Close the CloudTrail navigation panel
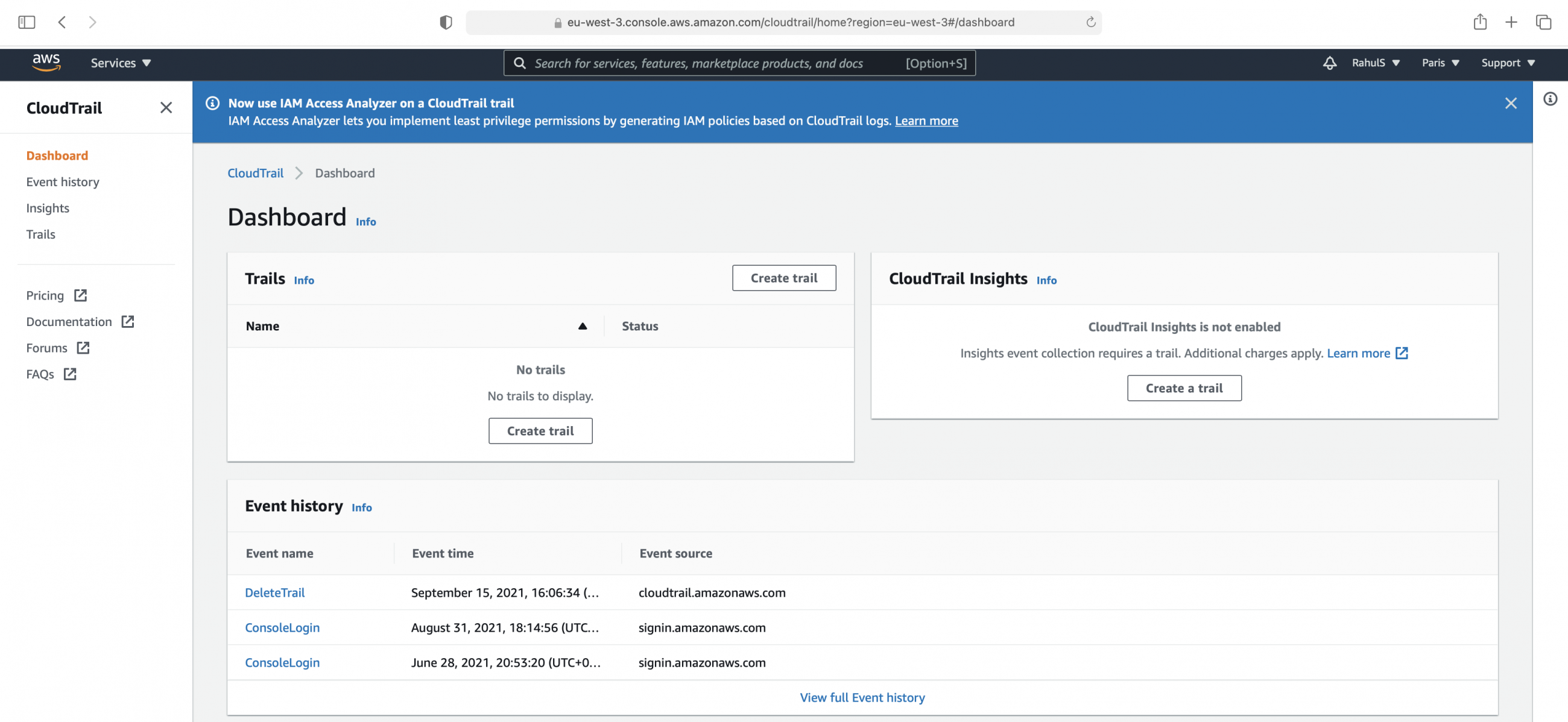This screenshot has width=1568, height=722. tap(166, 108)
